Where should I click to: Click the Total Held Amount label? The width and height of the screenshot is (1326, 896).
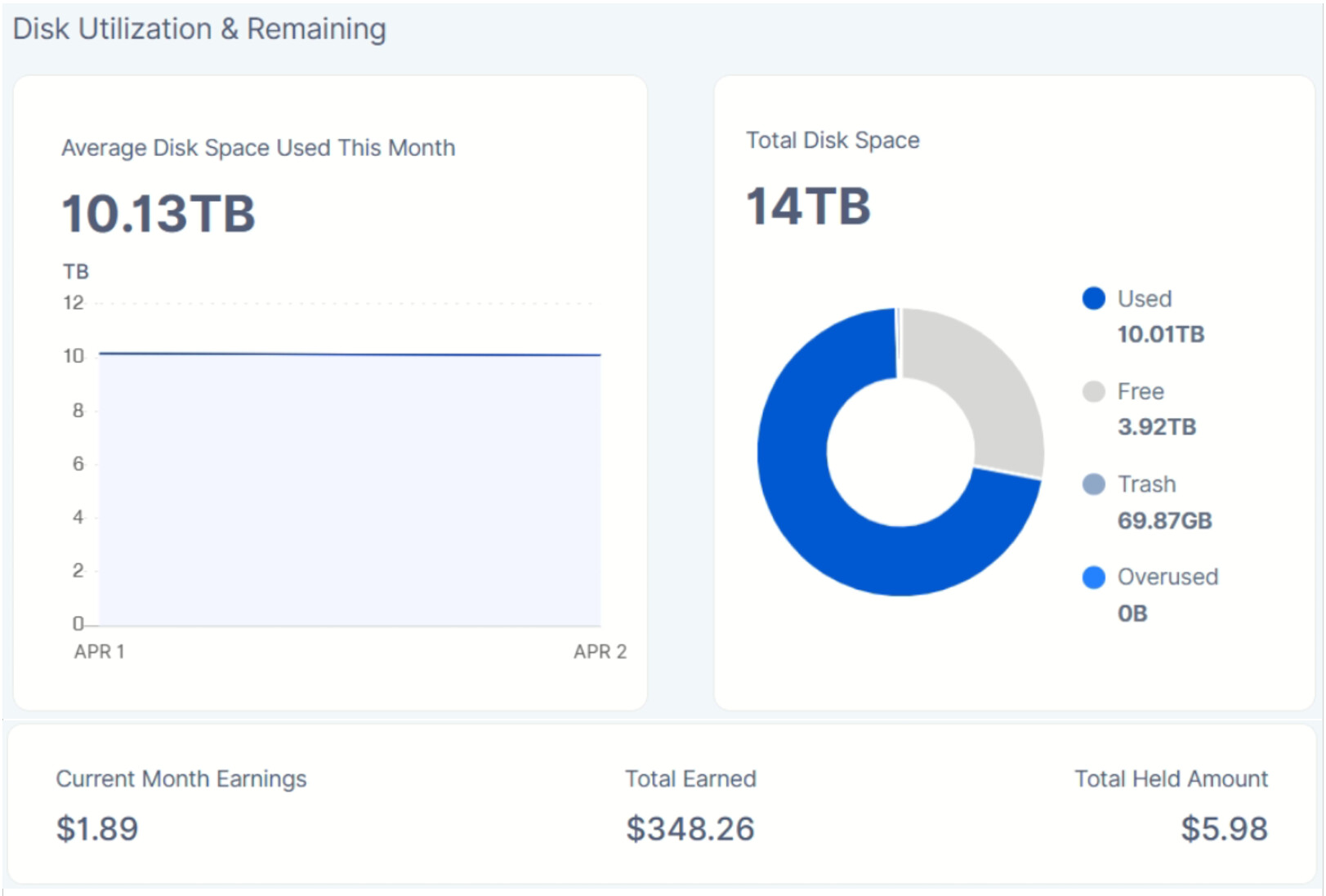1171,779
